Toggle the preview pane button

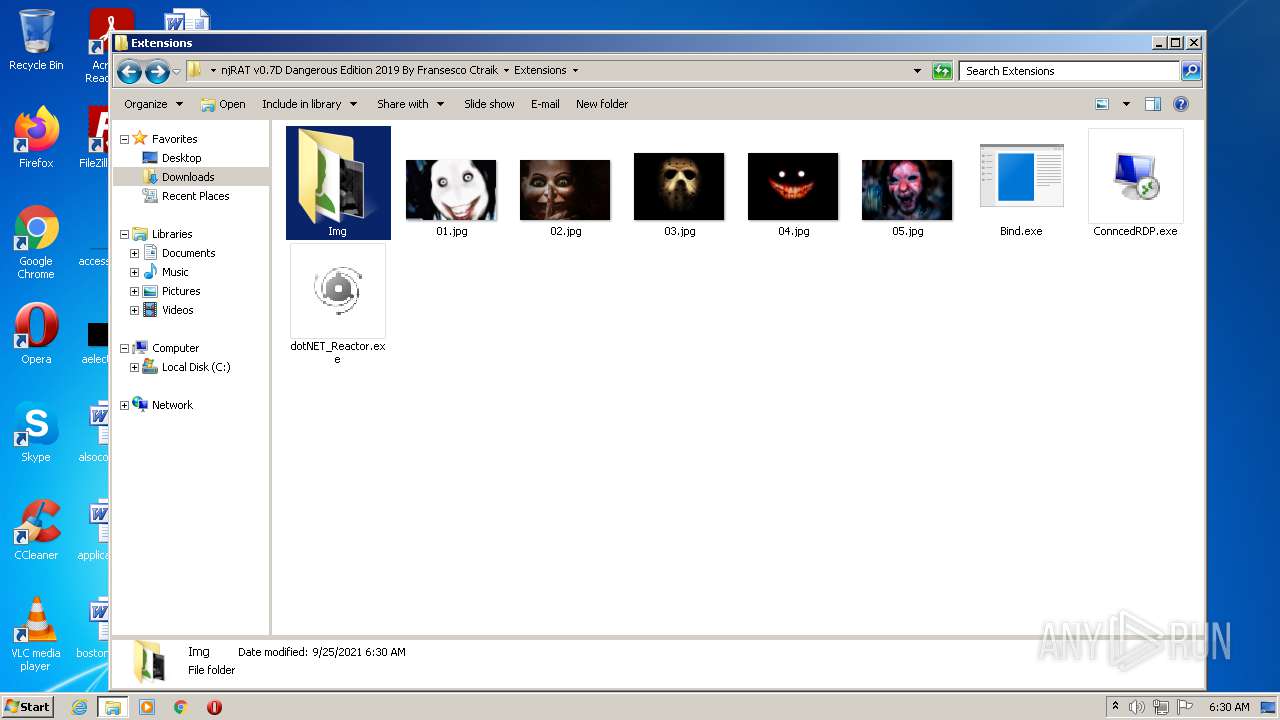coord(1153,104)
